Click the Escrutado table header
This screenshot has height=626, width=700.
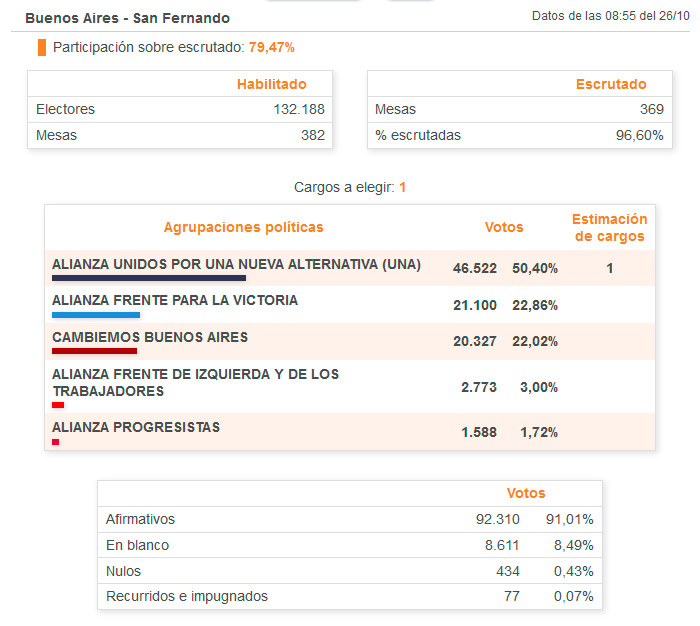(611, 85)
